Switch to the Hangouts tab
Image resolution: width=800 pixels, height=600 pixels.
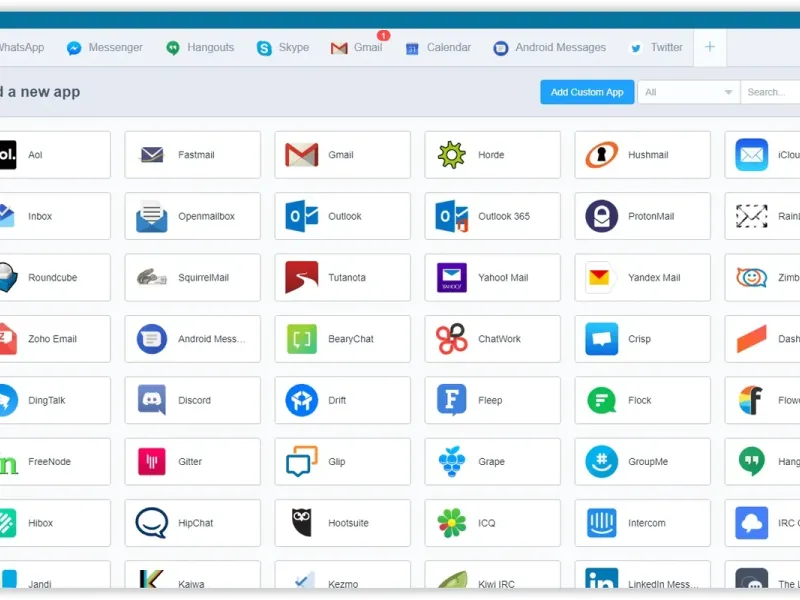point(200,47)
